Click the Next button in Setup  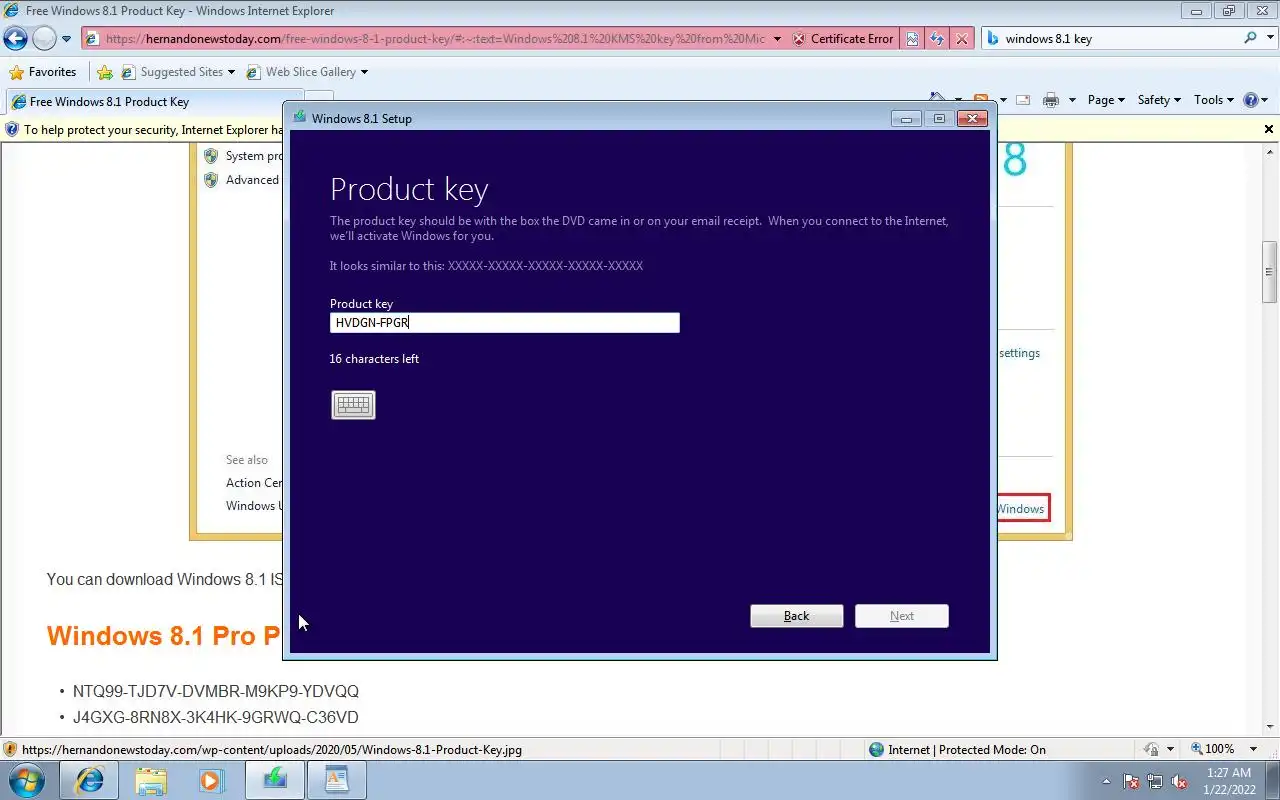[x=902, y=616]
